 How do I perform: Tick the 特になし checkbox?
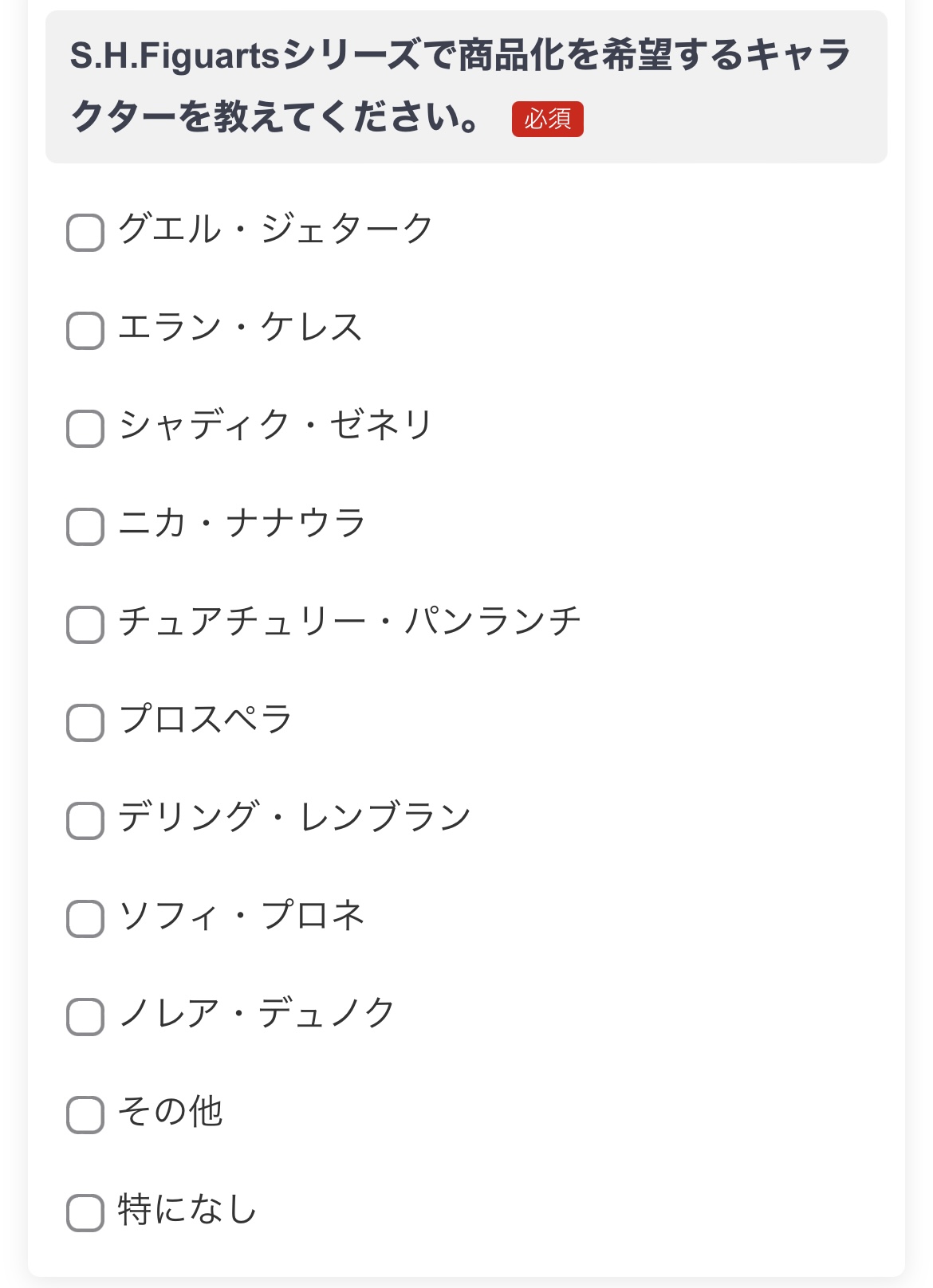[85, 1213]
